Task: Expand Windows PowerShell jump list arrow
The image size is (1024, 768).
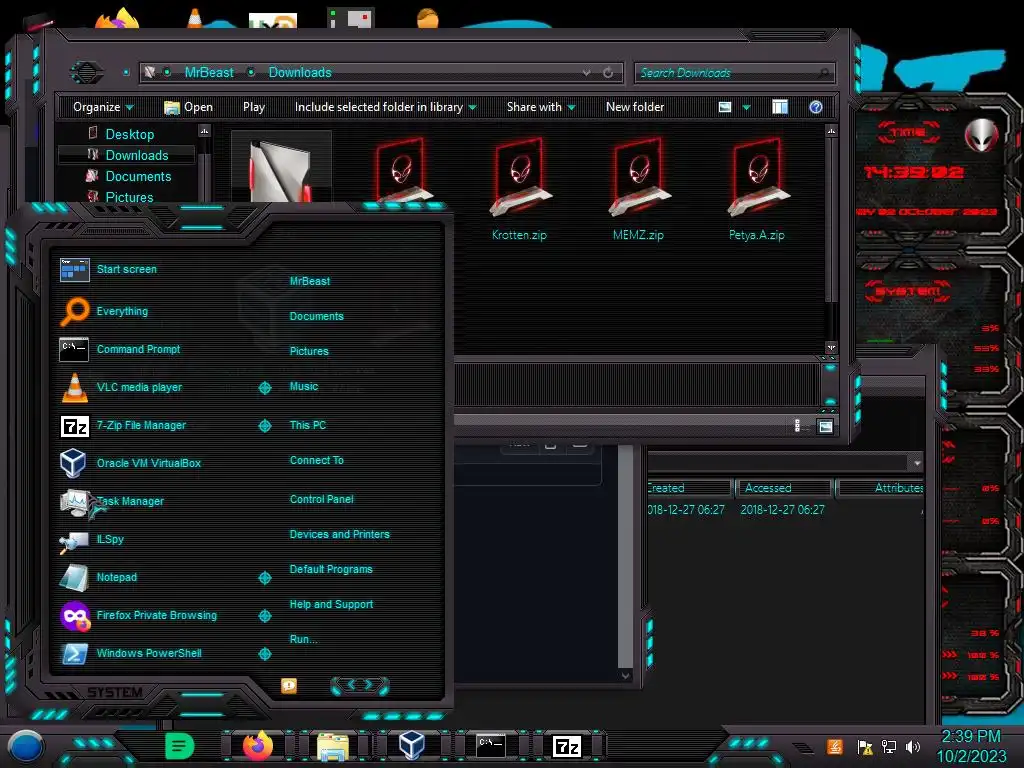Action: coord(264,654)
